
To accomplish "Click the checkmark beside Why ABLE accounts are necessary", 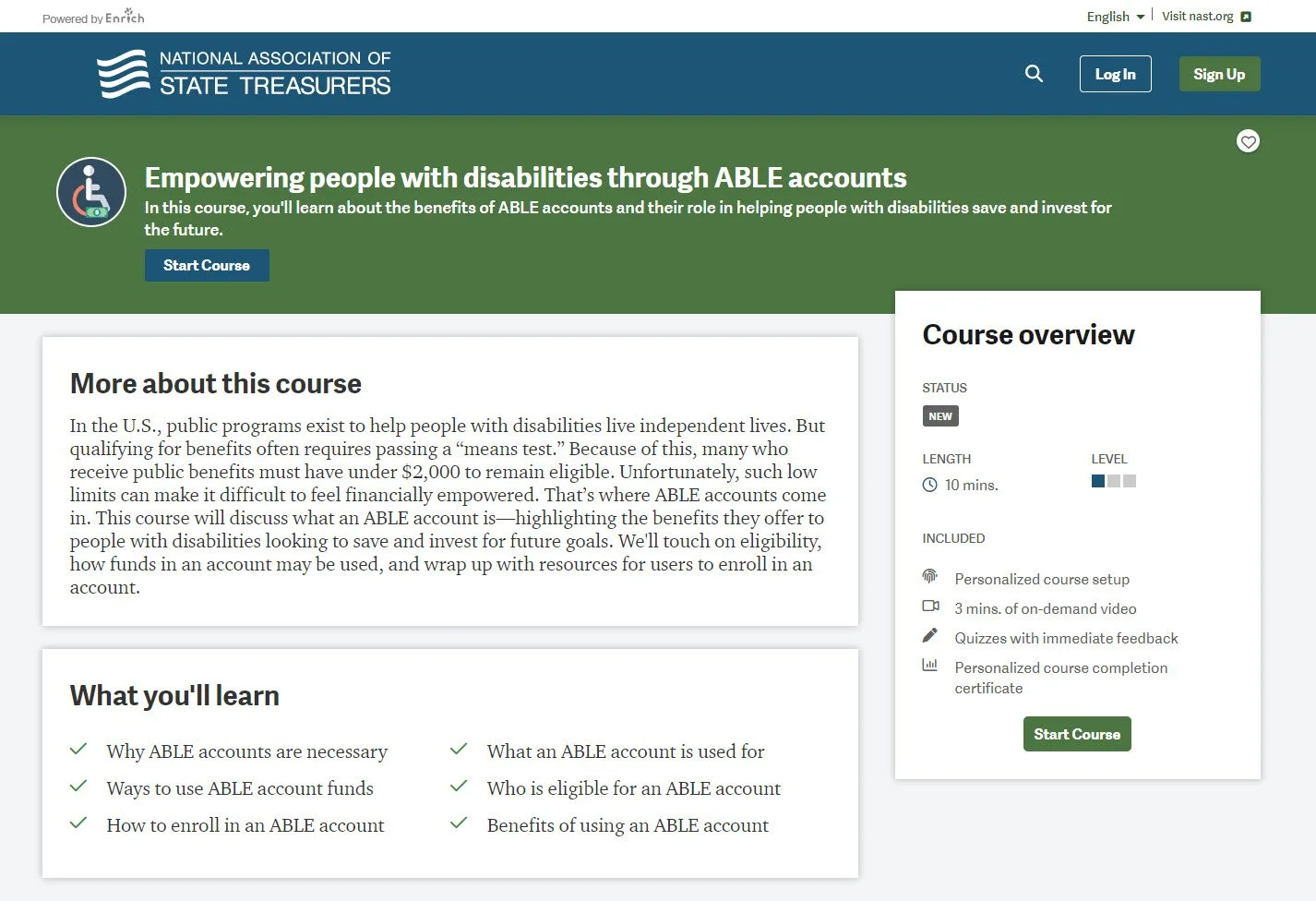I will (78, 749).
